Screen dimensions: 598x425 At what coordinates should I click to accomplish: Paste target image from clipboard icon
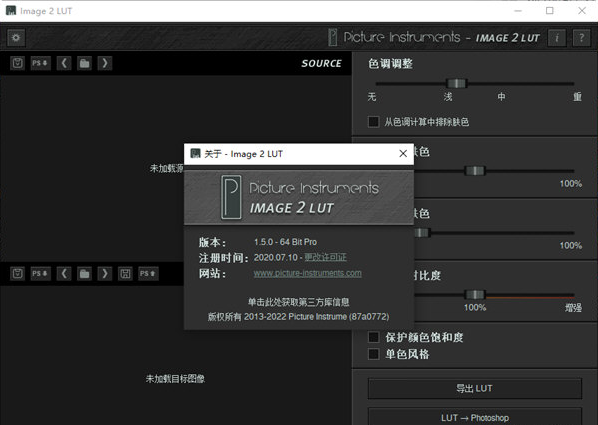pos(18,274)
